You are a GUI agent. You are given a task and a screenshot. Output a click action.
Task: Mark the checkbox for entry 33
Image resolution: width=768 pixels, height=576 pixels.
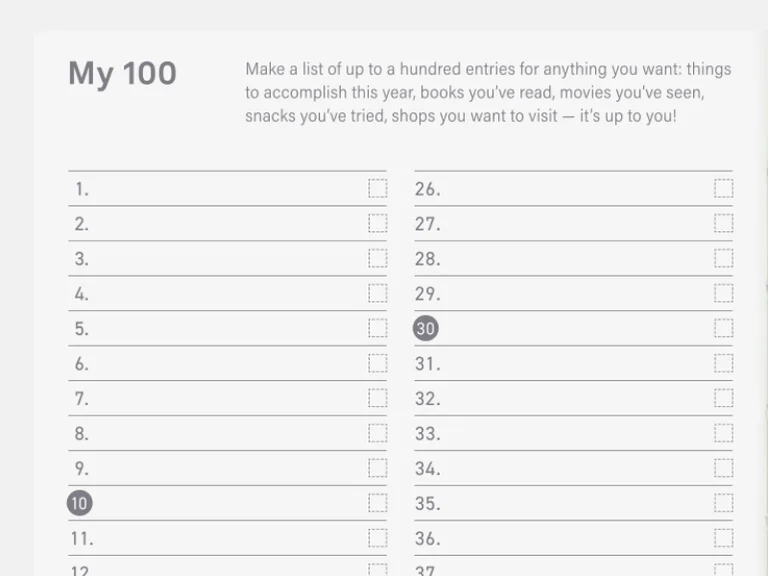pos(723,433)
